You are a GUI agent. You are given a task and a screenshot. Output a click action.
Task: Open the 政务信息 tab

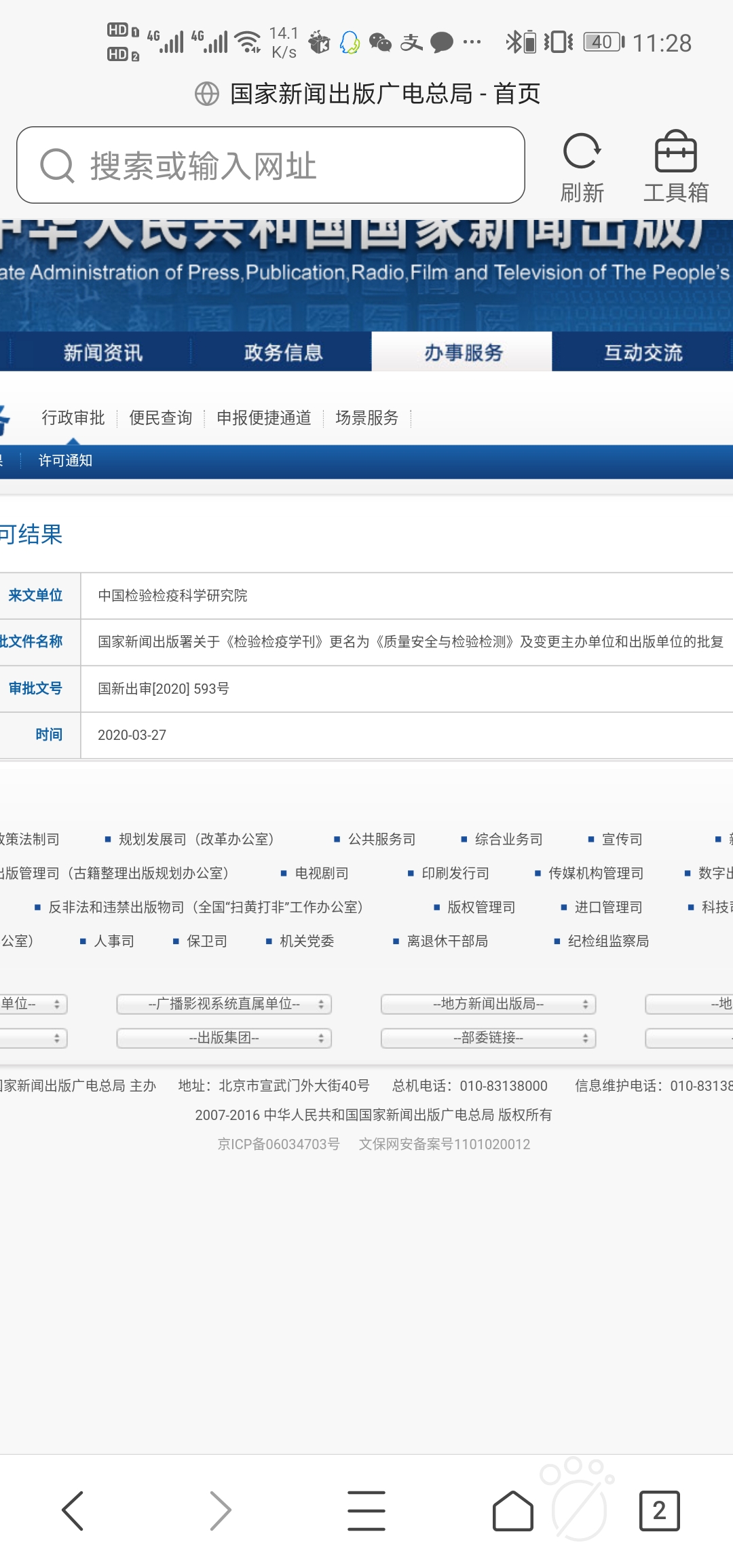click(283, 352)
